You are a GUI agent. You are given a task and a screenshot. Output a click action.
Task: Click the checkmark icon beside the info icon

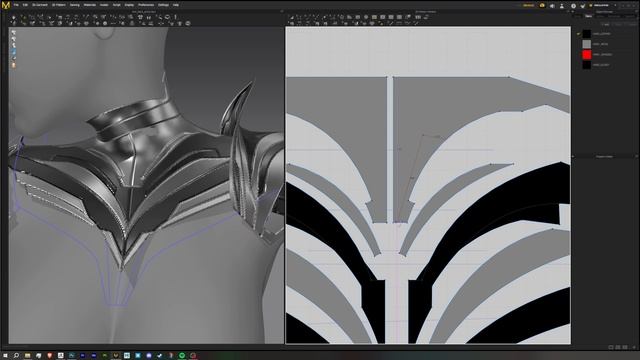pos(582,6)
